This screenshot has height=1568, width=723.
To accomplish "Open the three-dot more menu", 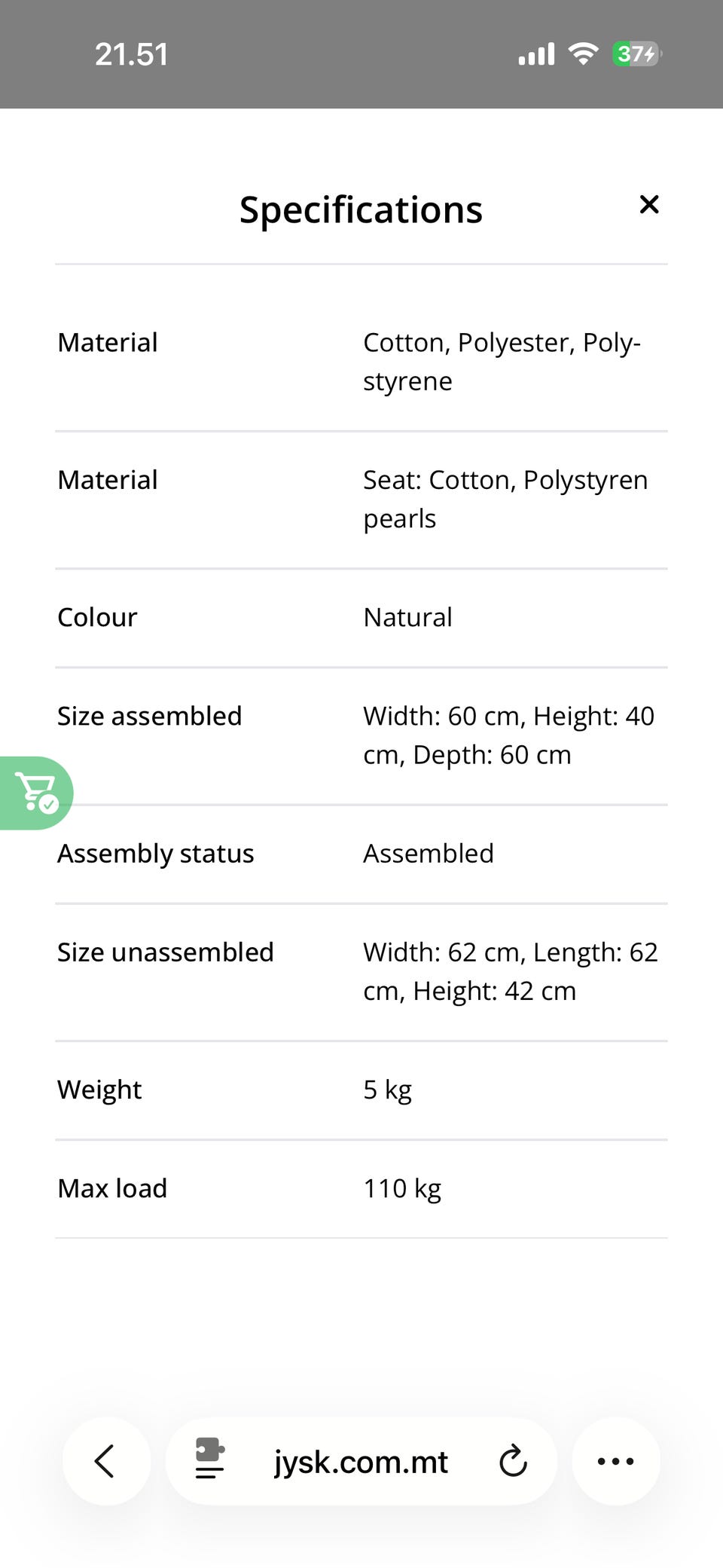I will [615, 1461].
